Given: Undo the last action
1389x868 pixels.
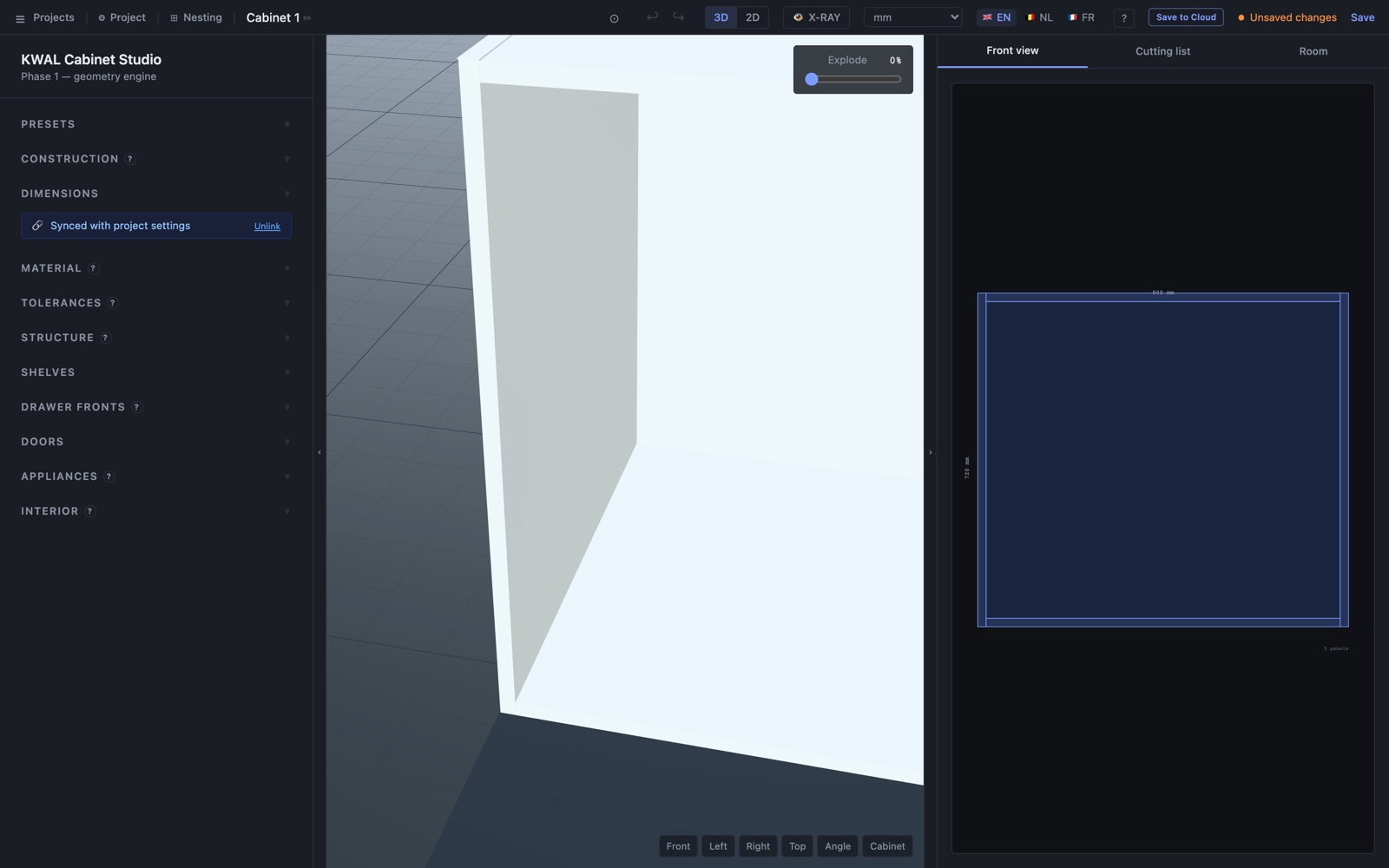Looking at the screenshot, I should [x=652, y=16].
